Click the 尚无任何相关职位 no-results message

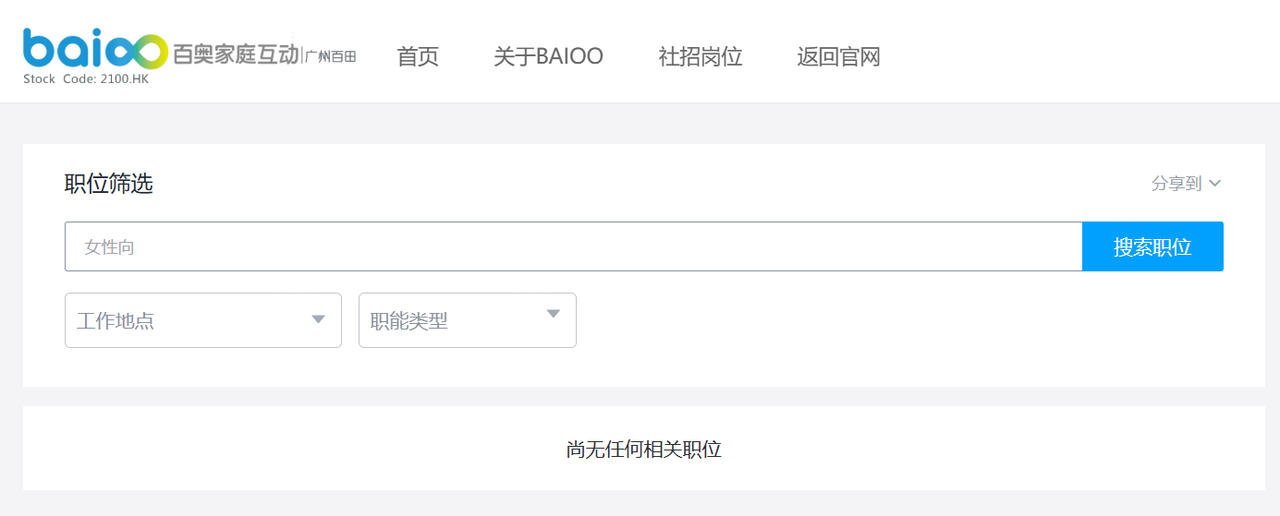(x=644, y=450)
